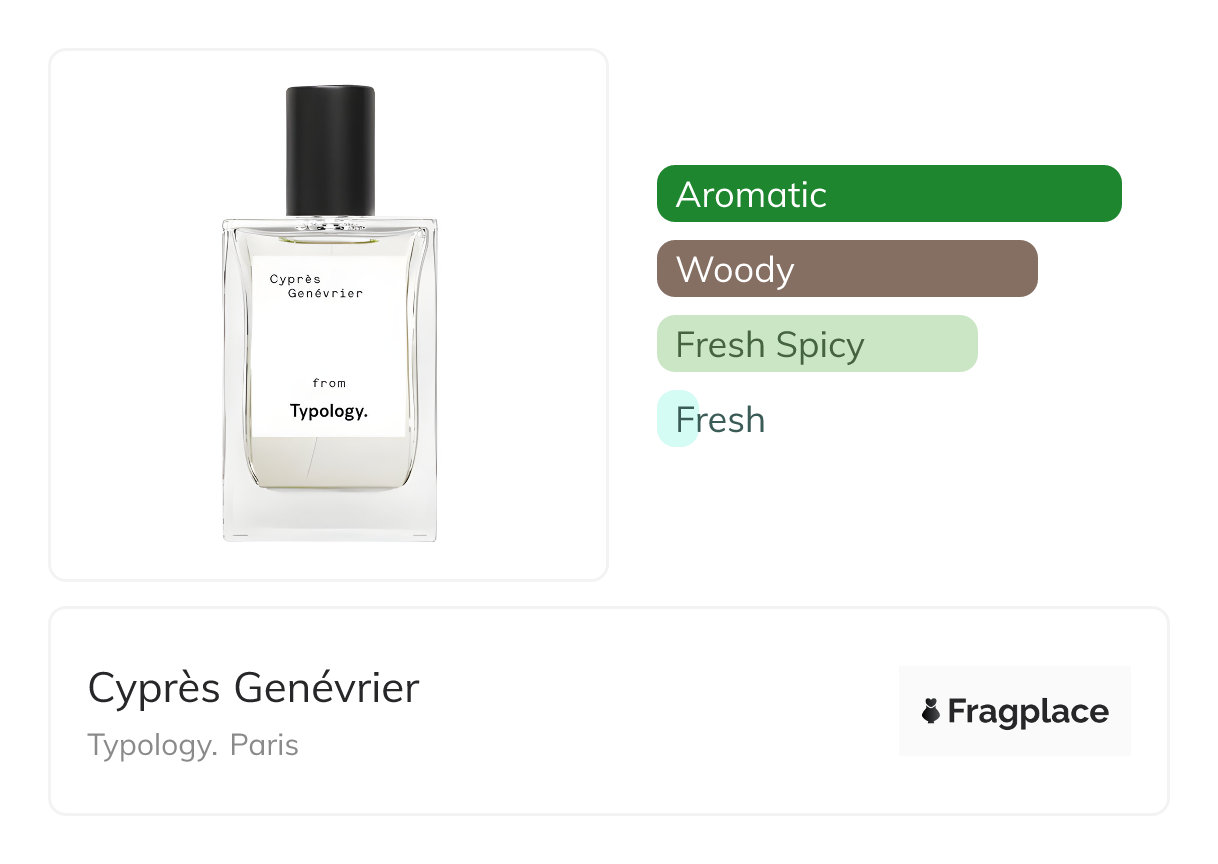Select the light teal Fresh accord bar
1218x864 pixels.
point(677,419)
